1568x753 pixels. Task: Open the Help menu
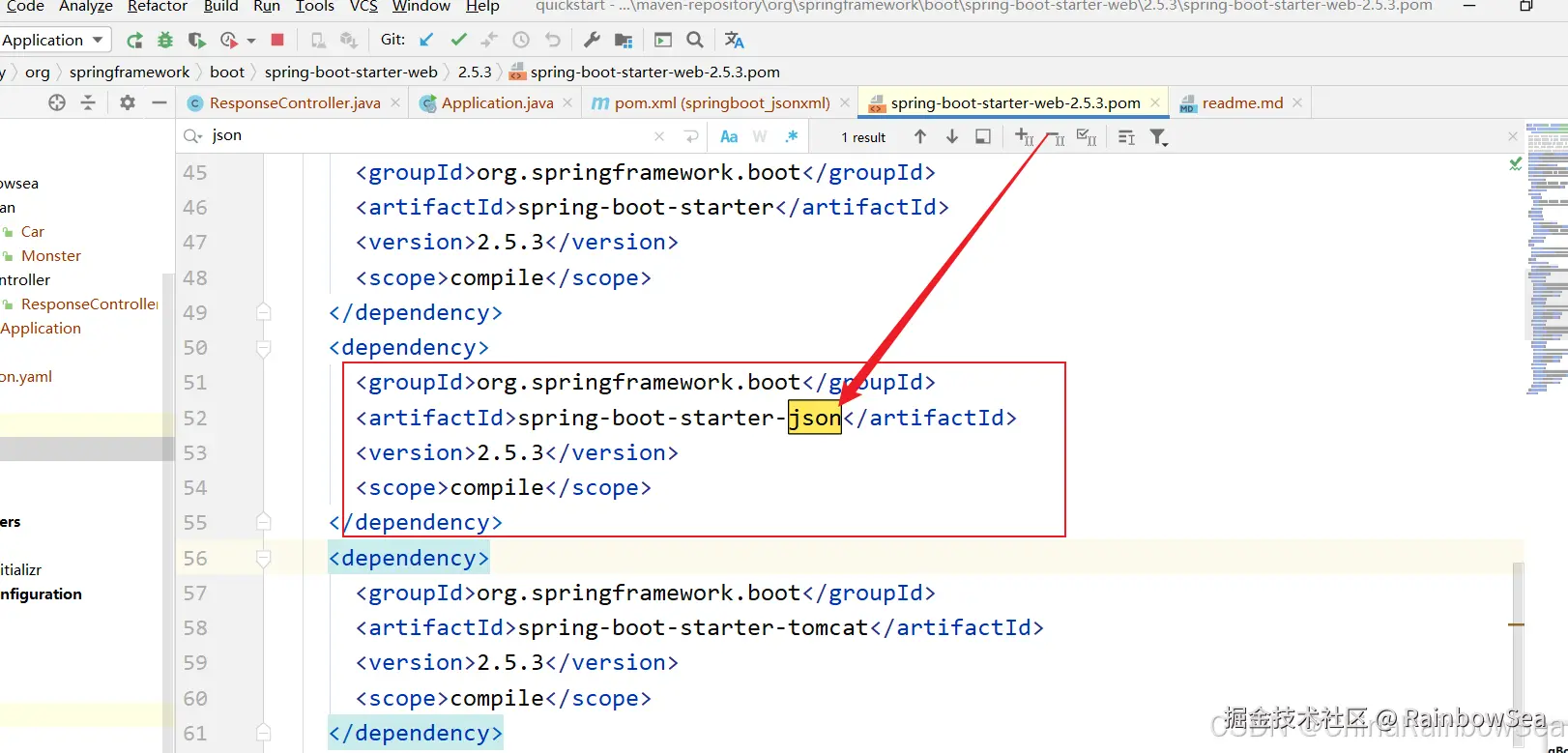tap(482, 7)
